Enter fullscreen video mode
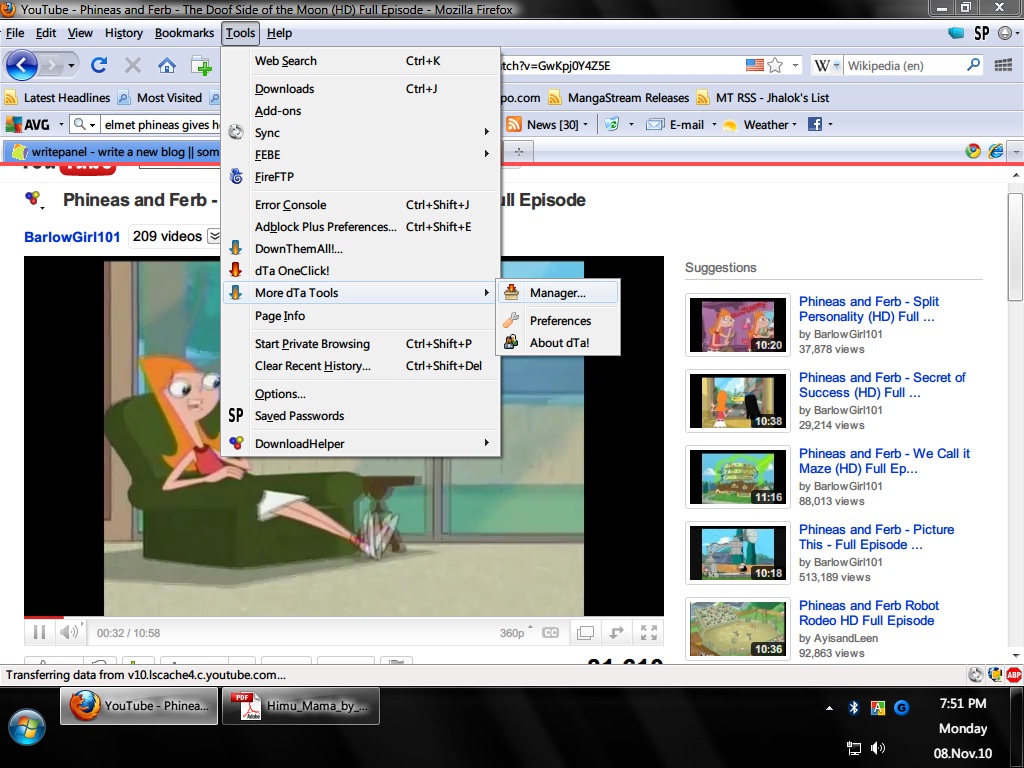Viewport: 1024px width, 768px height. click(648, 632)
